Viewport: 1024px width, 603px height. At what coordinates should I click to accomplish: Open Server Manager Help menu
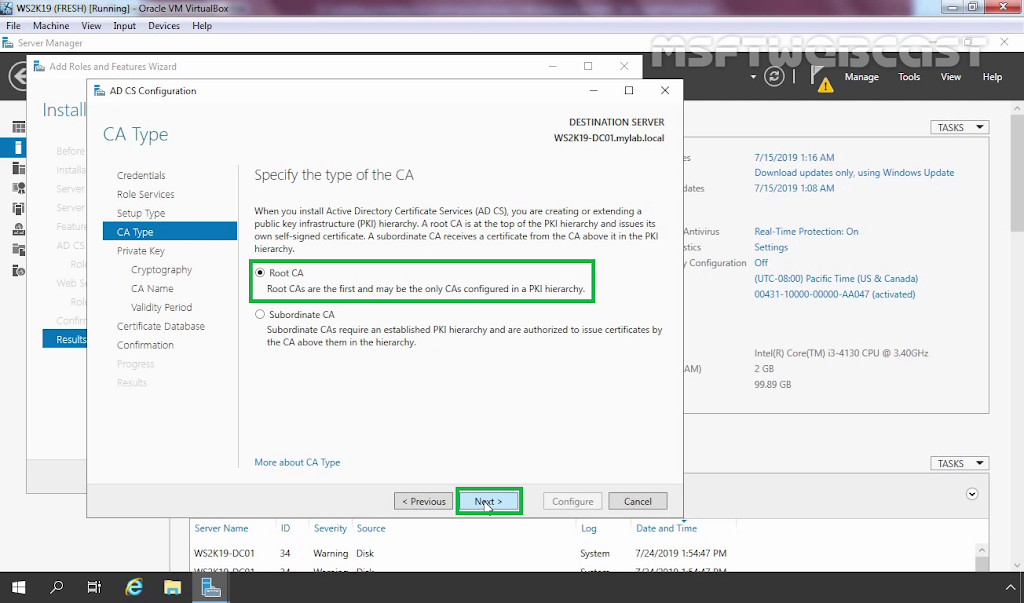992,76
